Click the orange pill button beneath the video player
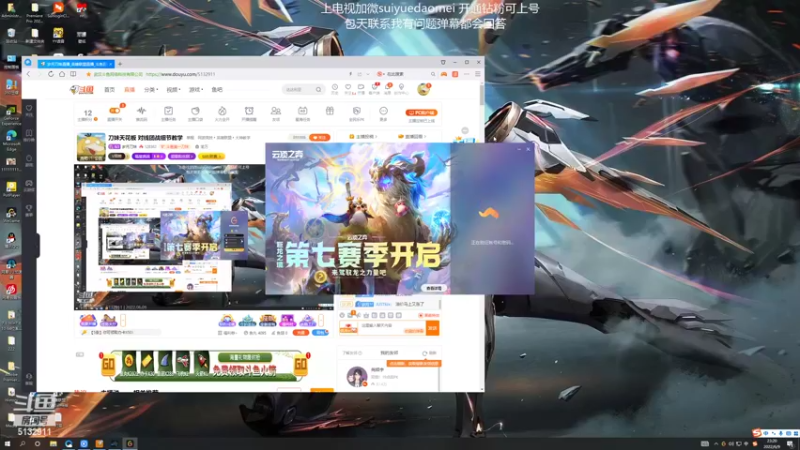The height and width of the screenshot is (450, 800). [301, 333]
